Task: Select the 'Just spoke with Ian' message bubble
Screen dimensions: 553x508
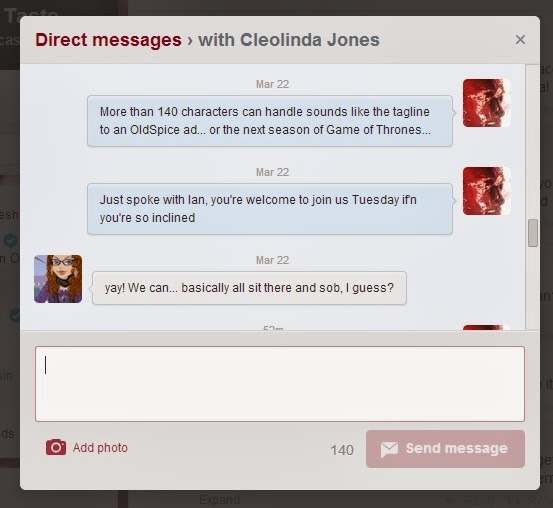Action: tap(270, 209)
